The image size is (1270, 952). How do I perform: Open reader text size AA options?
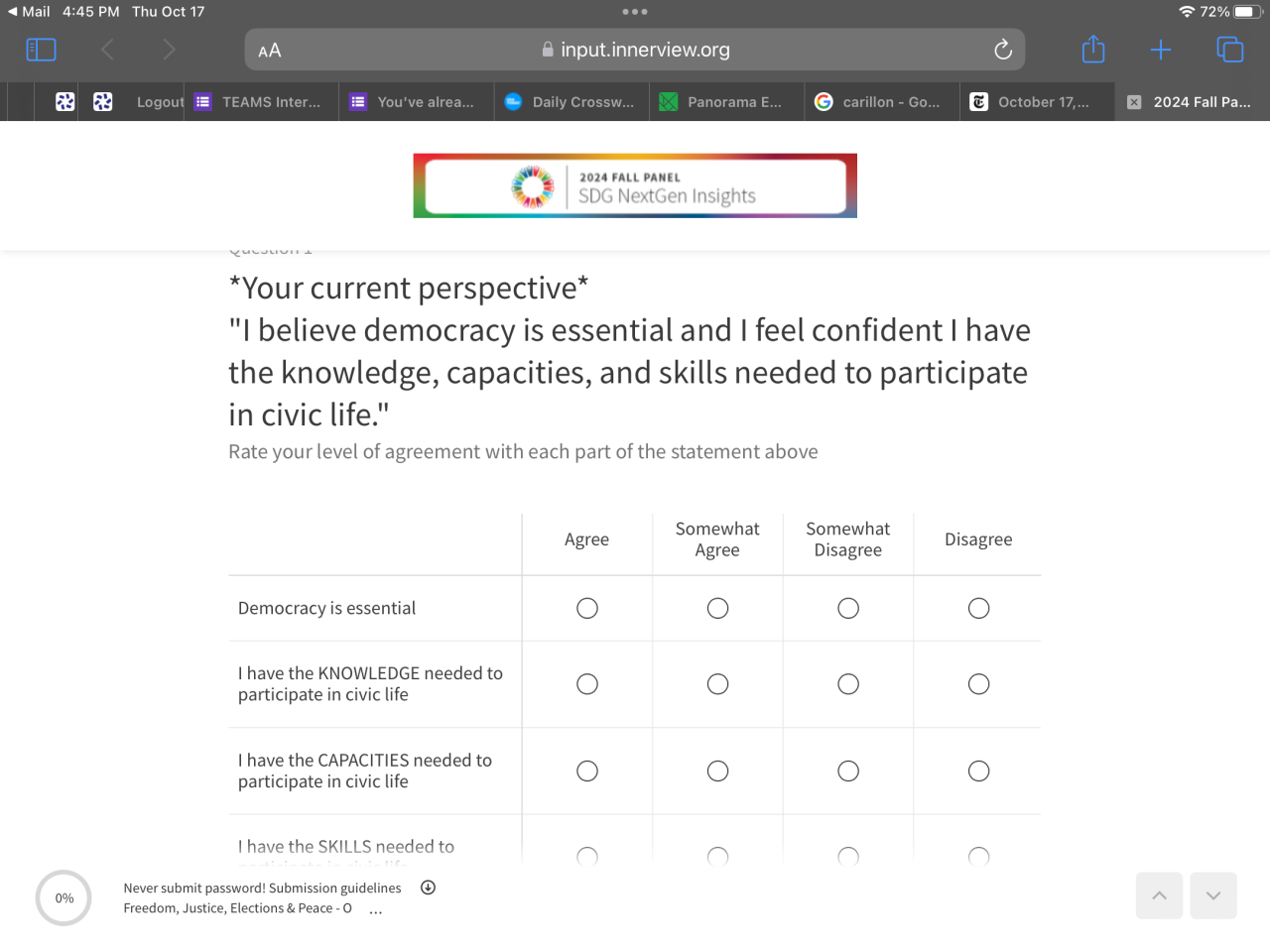[x=270, y=51]
